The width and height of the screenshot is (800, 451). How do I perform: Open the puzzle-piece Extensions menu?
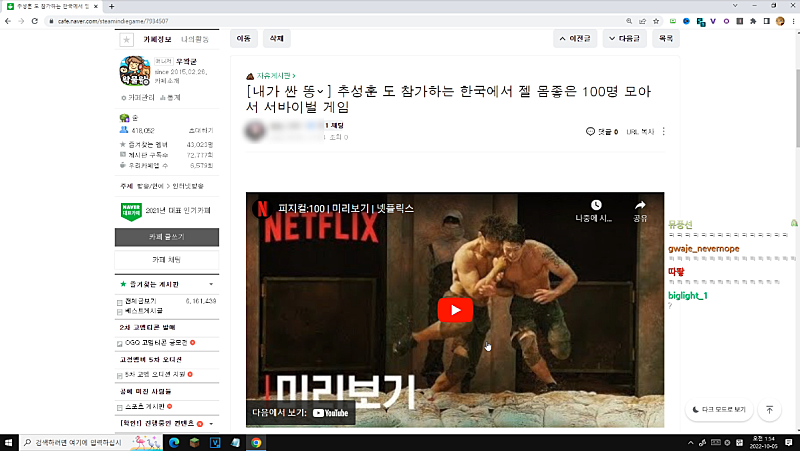[753, 21]
